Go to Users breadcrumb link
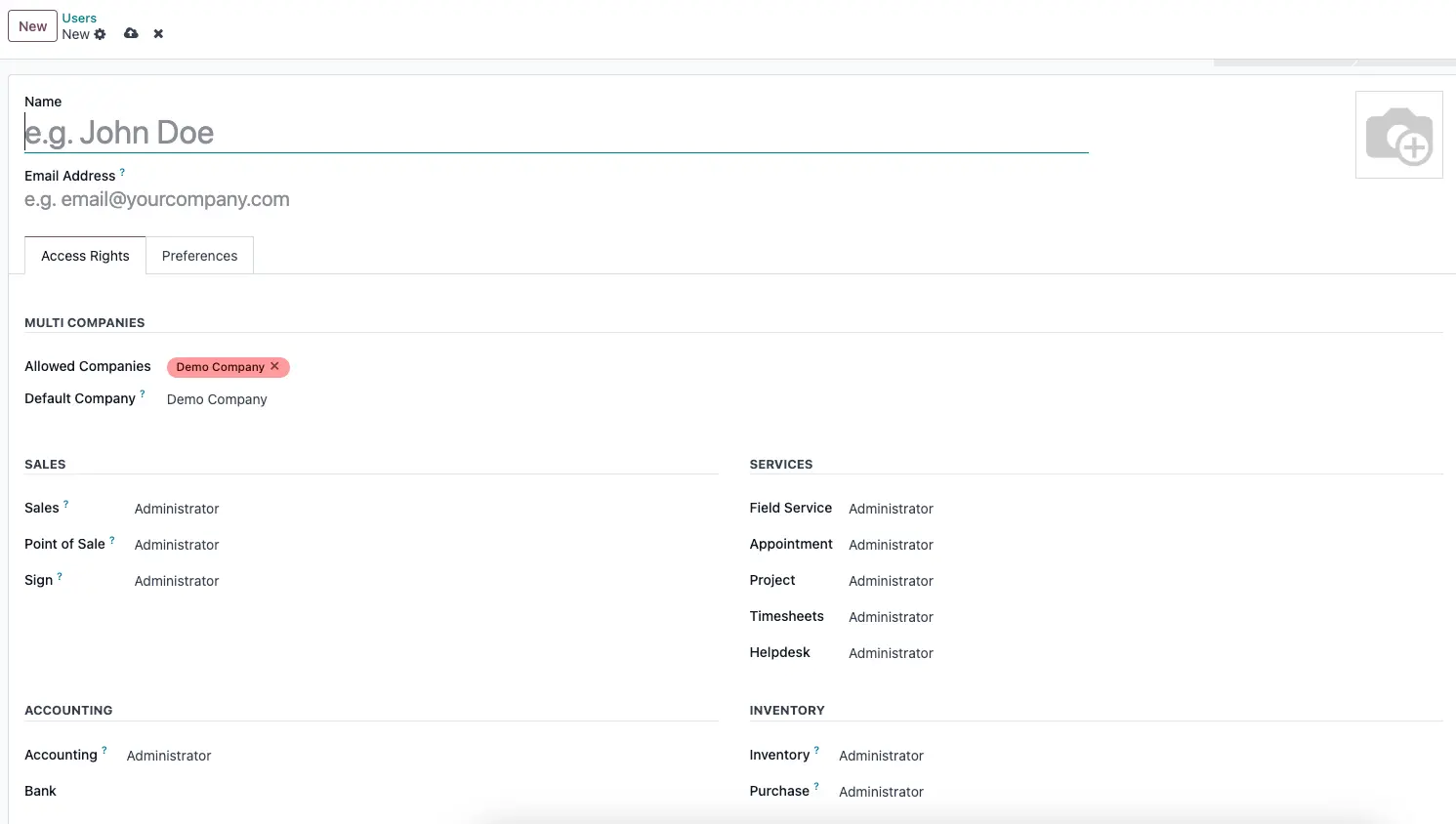This screenshot has height=824, width=1456. point(79,18)
